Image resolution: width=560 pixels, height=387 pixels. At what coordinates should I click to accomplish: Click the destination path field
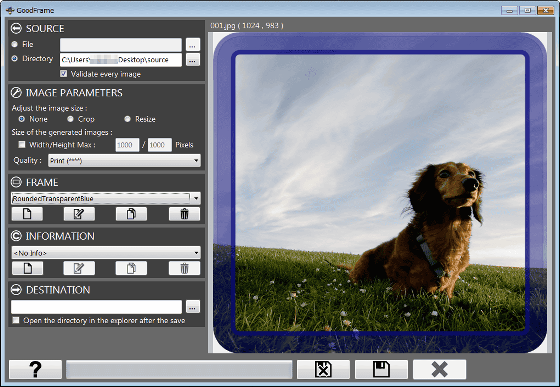[96, 307]
